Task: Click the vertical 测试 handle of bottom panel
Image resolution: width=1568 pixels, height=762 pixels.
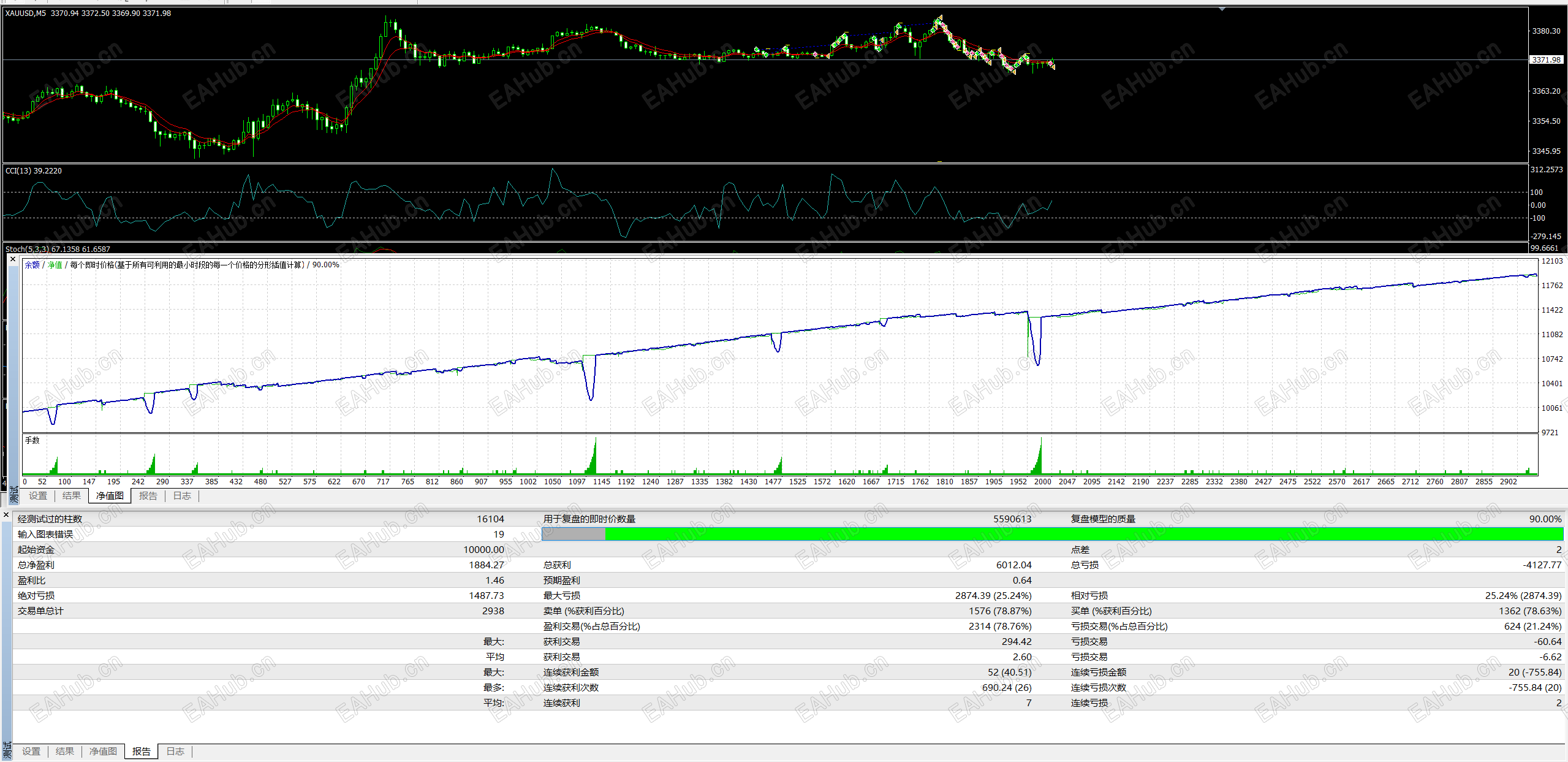Action: (x=7, y=750)
